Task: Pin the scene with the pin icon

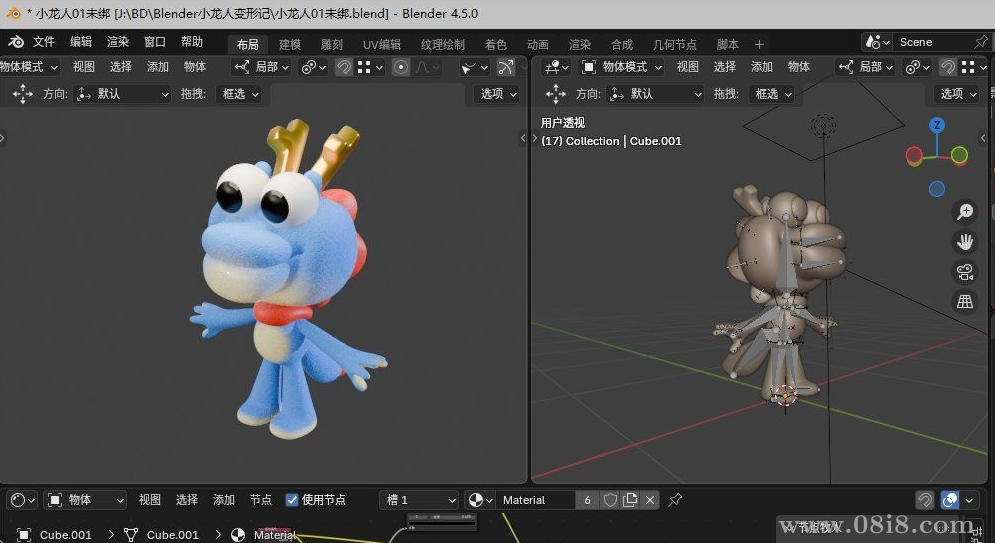Action: (x=981, y=42)
